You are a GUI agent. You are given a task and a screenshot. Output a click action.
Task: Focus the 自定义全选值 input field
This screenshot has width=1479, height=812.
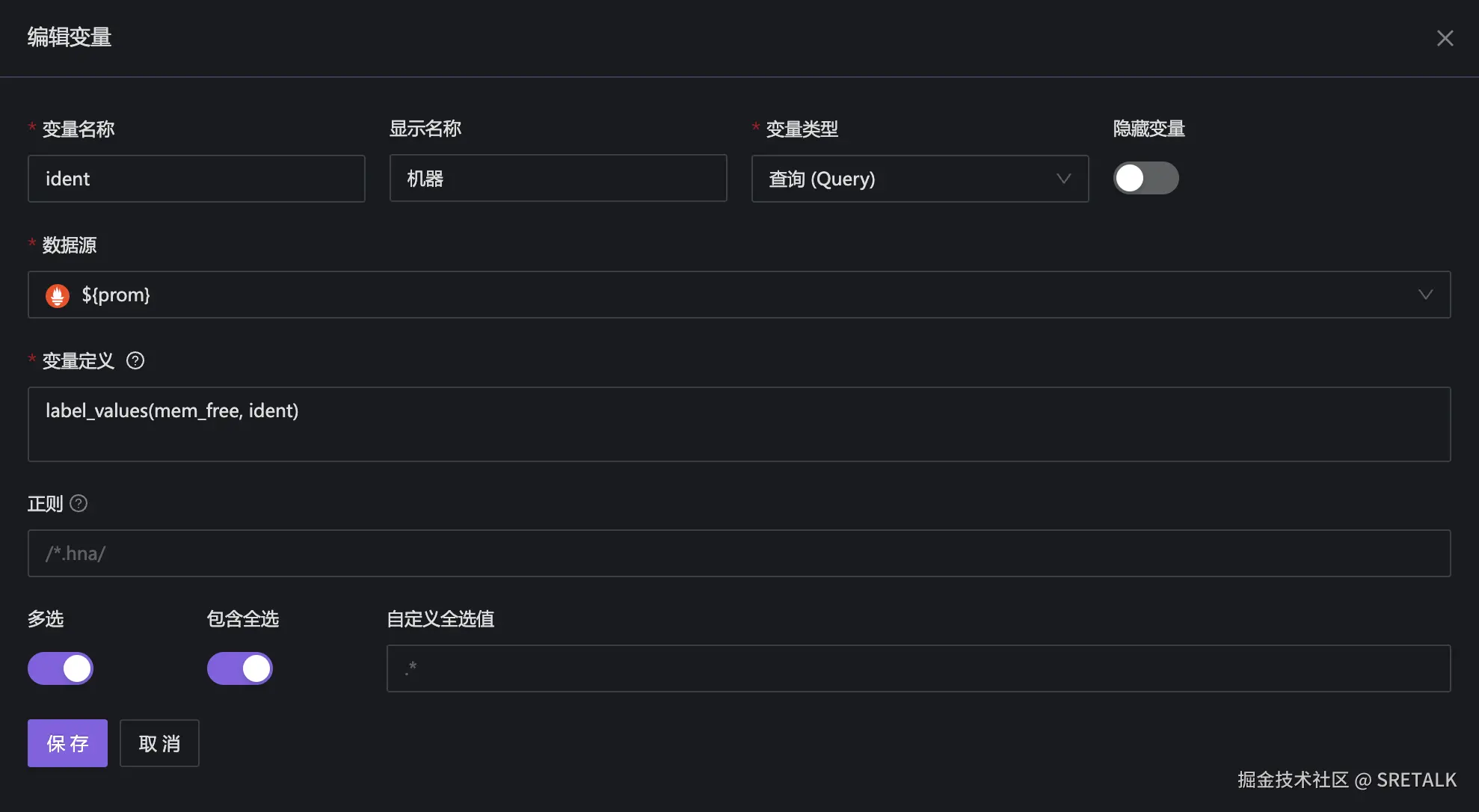pos(918,668)
